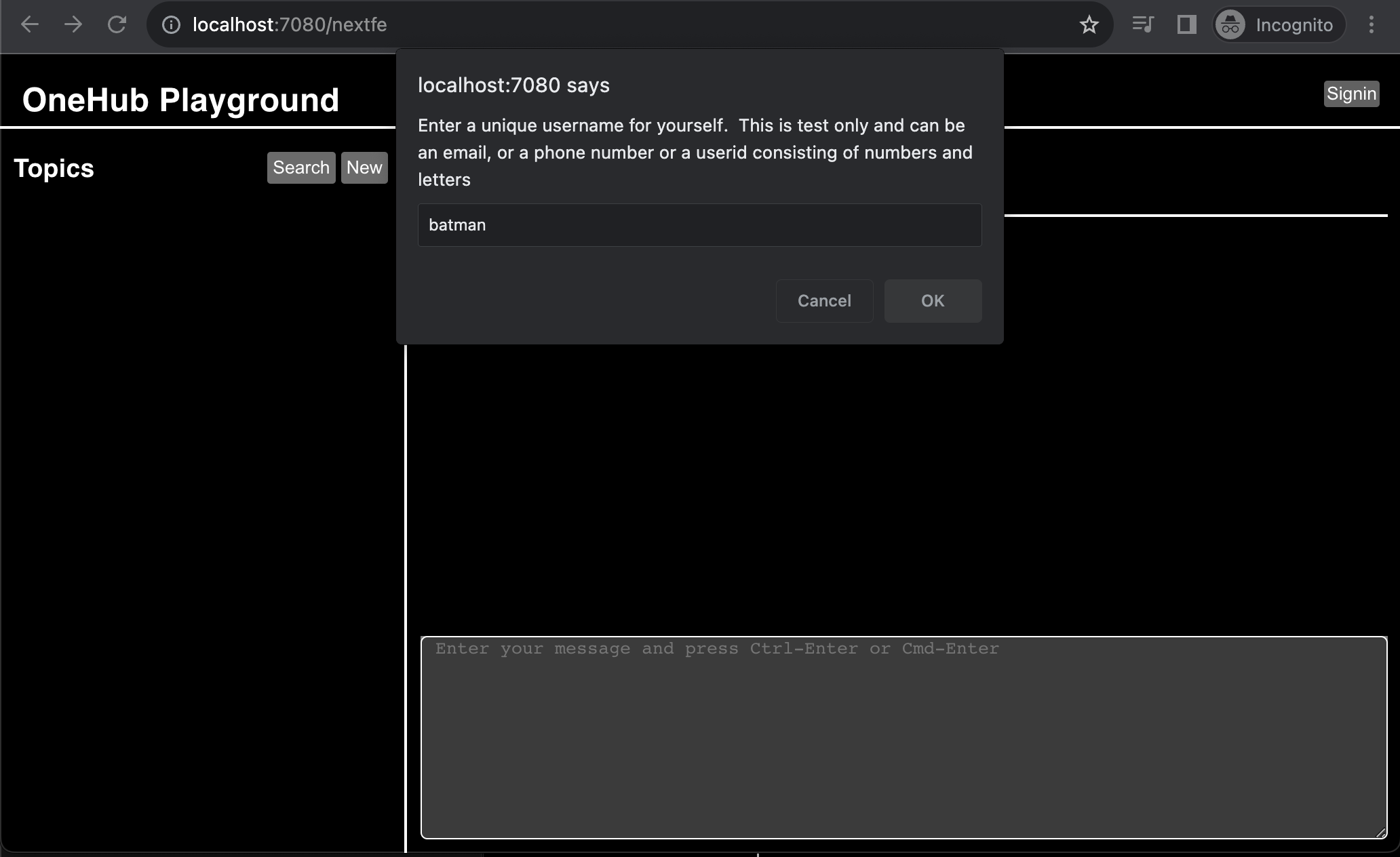Screen dimensions: 1400x857
Task: Click the browser back arrow
Action: [30, 25]
